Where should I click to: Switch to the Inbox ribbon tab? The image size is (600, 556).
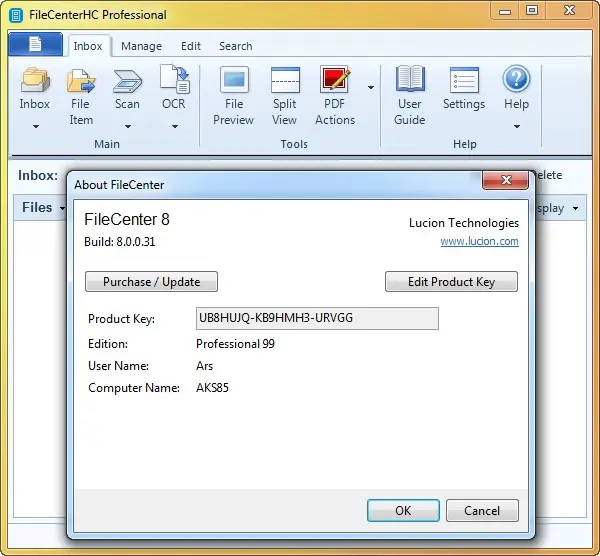pos(88,46)
